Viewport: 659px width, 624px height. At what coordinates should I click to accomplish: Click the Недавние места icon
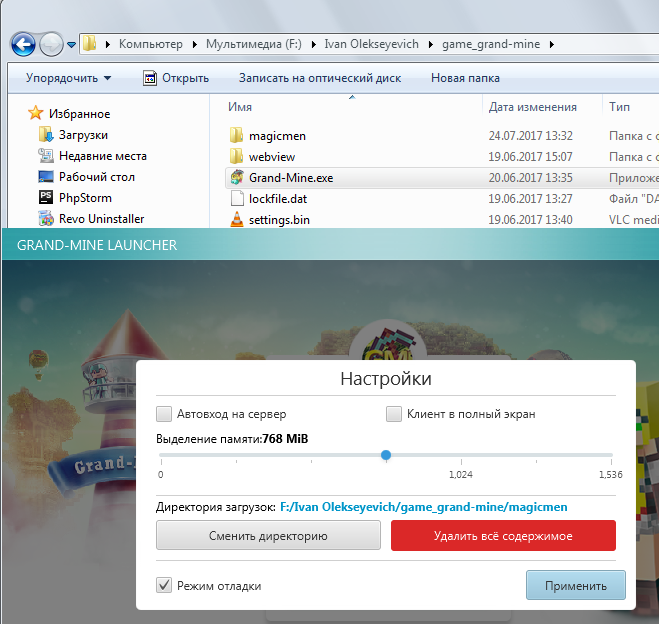[46, 155]
